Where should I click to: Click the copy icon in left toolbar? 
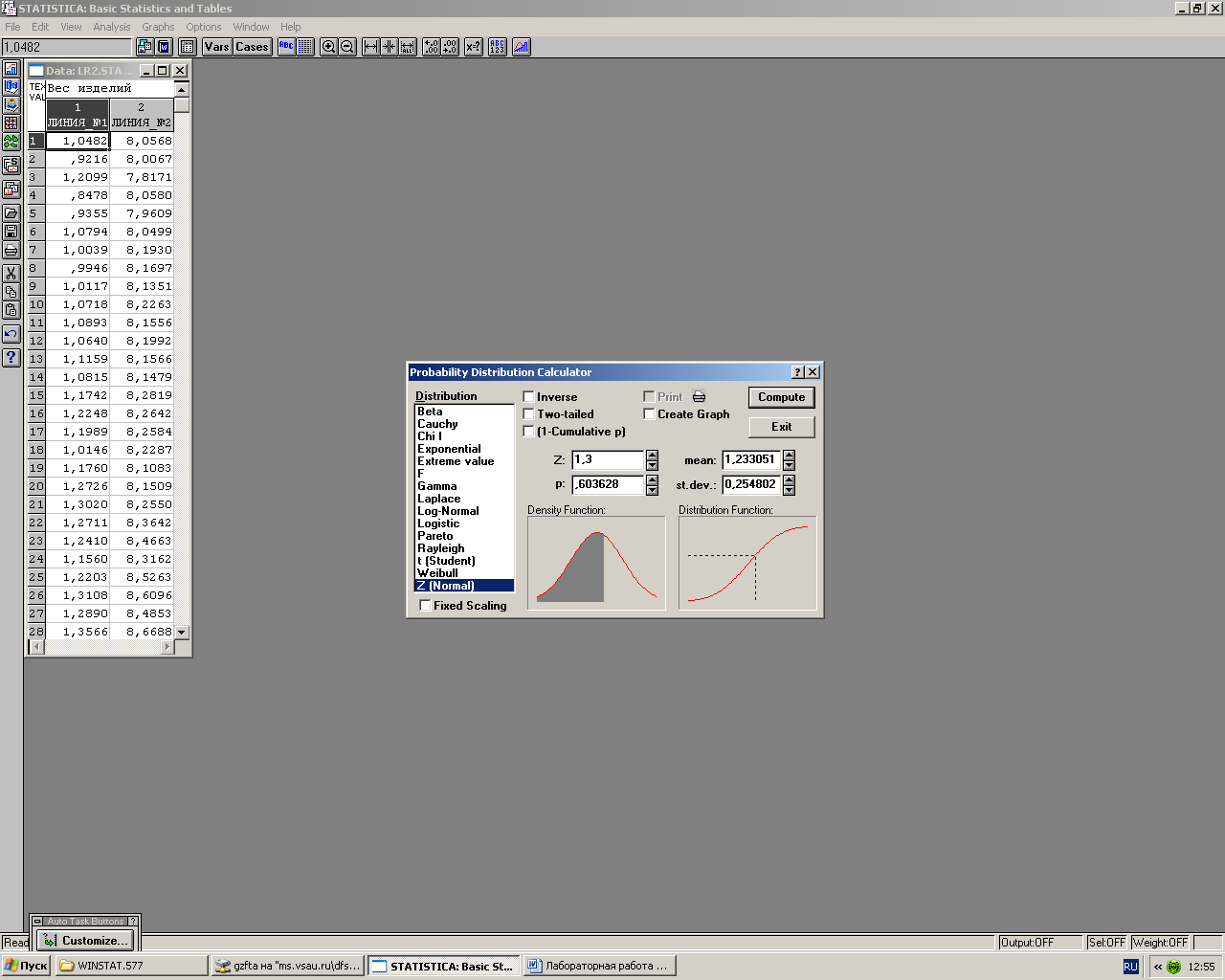pos(11,292)
